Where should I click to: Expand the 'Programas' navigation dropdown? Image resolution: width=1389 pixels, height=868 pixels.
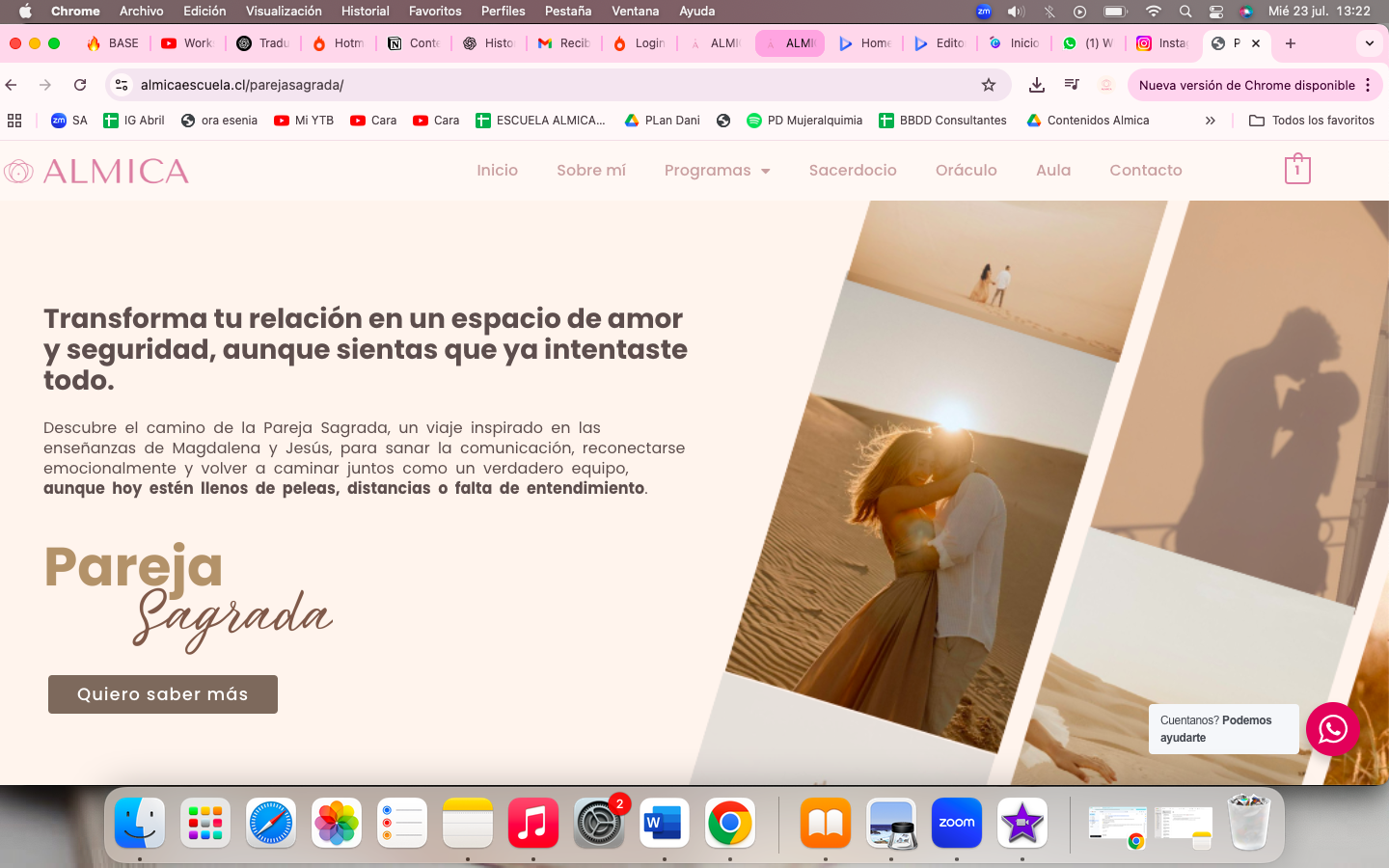click(x=717, y=170)
